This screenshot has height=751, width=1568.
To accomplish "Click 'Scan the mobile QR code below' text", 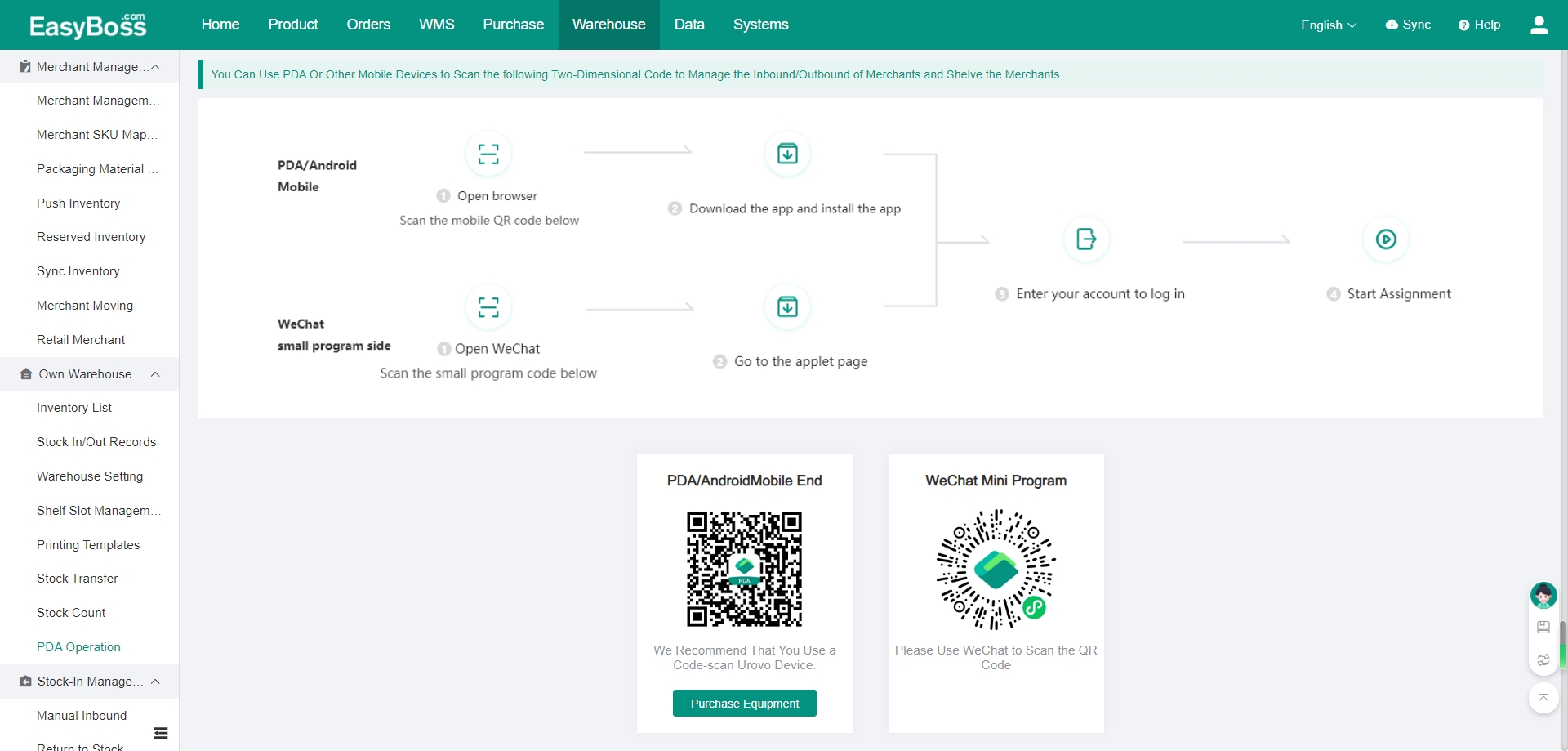I will pyautogui.click(x=489, y=221).
